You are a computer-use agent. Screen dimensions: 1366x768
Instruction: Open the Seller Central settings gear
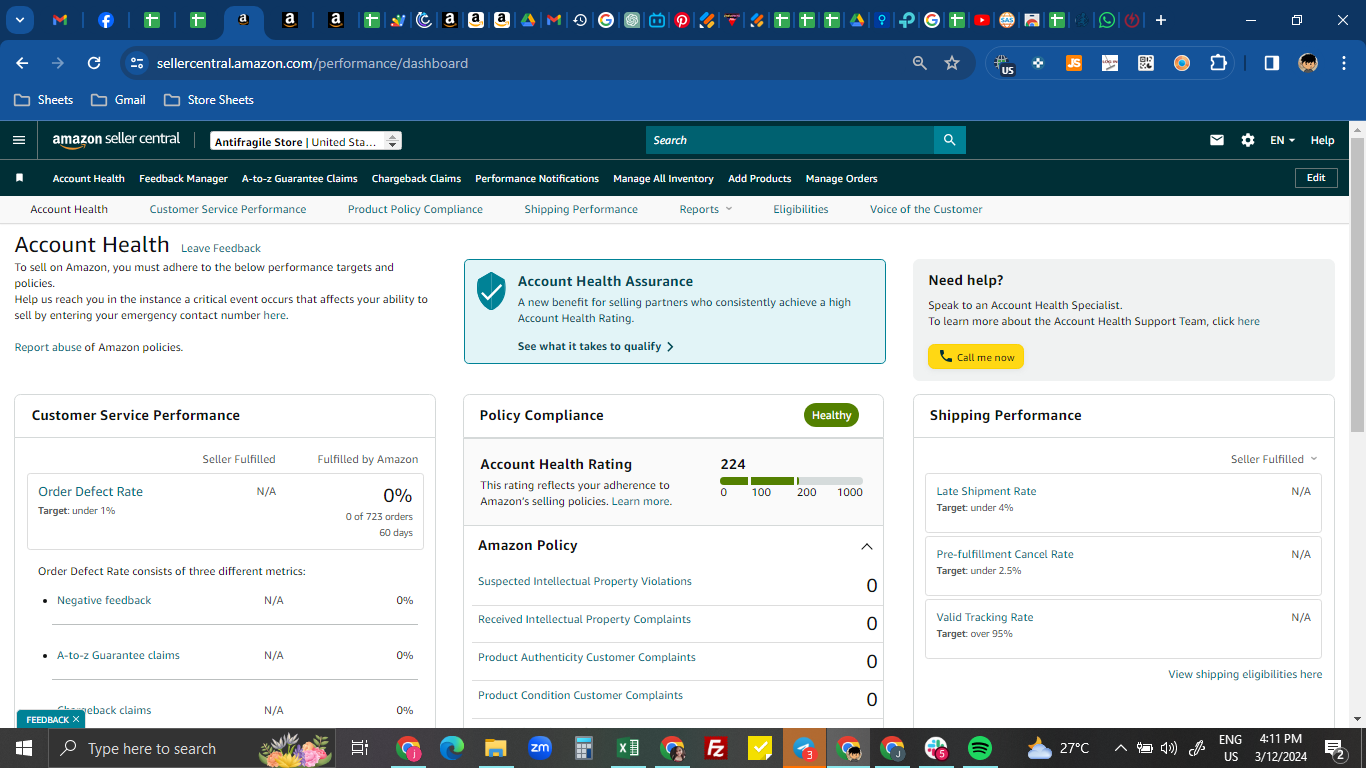(x=1248, y=140)
